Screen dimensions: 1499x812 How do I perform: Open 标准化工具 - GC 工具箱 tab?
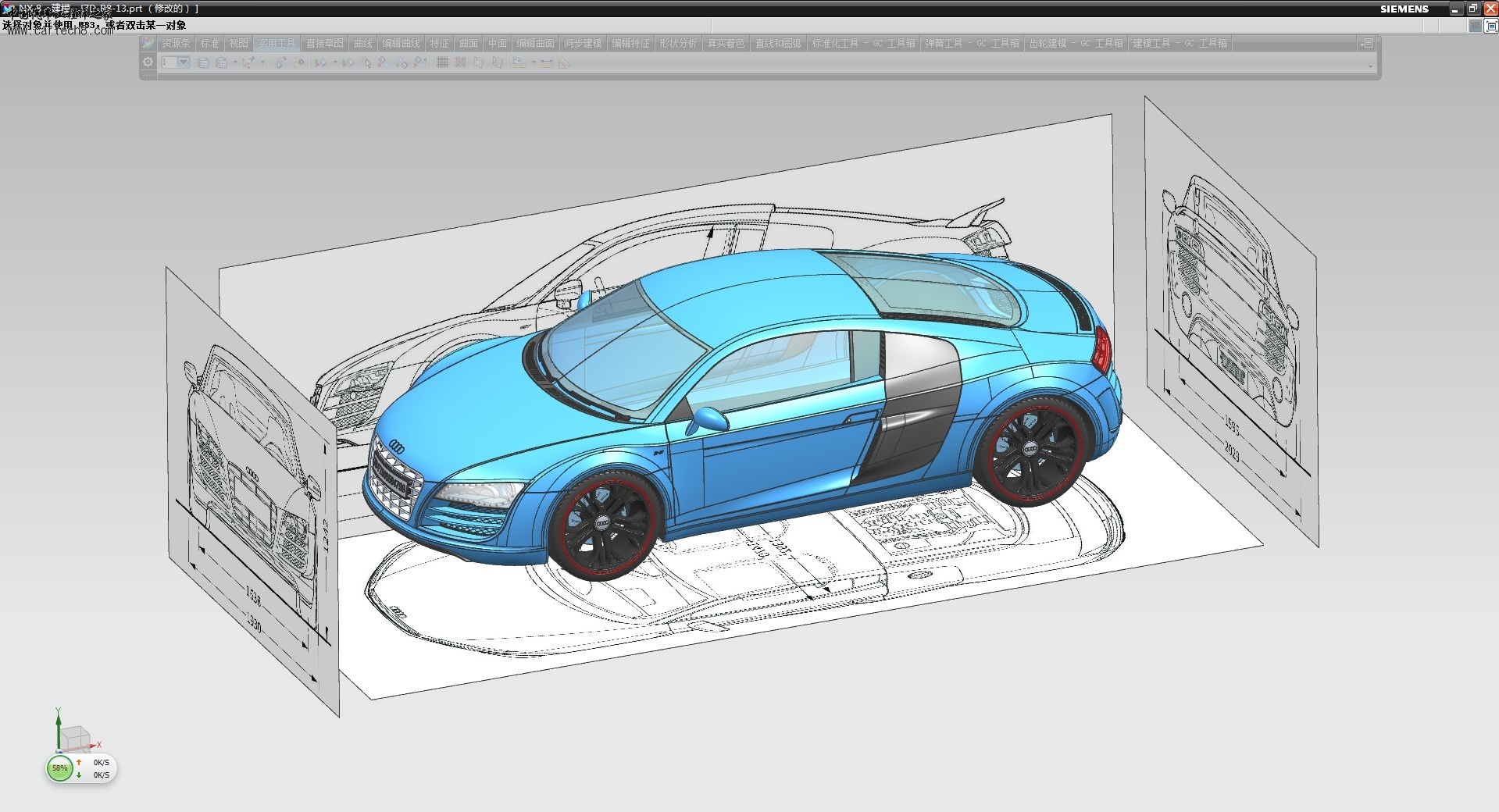(x=863, y=44)
